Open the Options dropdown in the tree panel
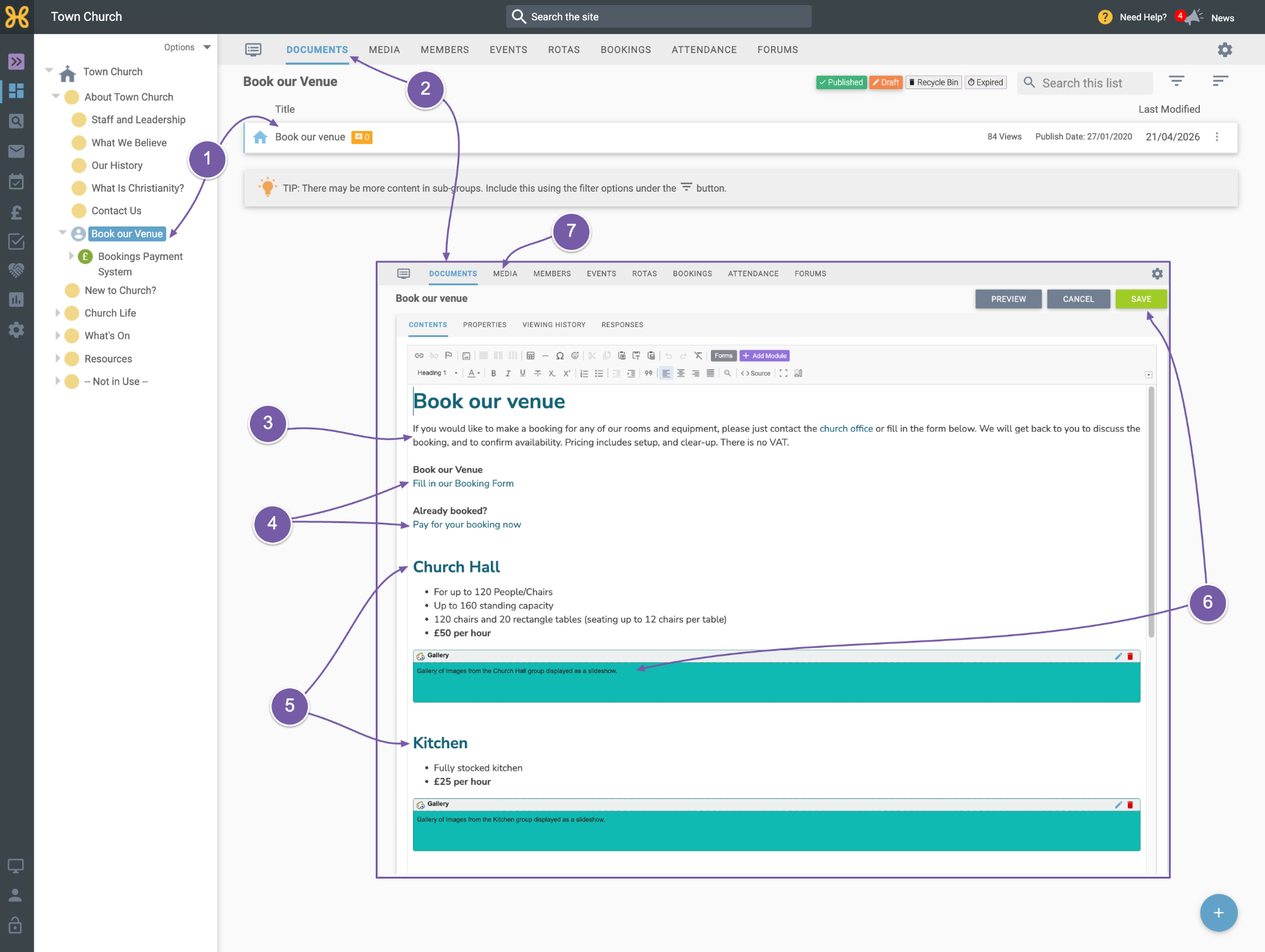Screen dimensions: 1265x952 [x=187, y=47]
